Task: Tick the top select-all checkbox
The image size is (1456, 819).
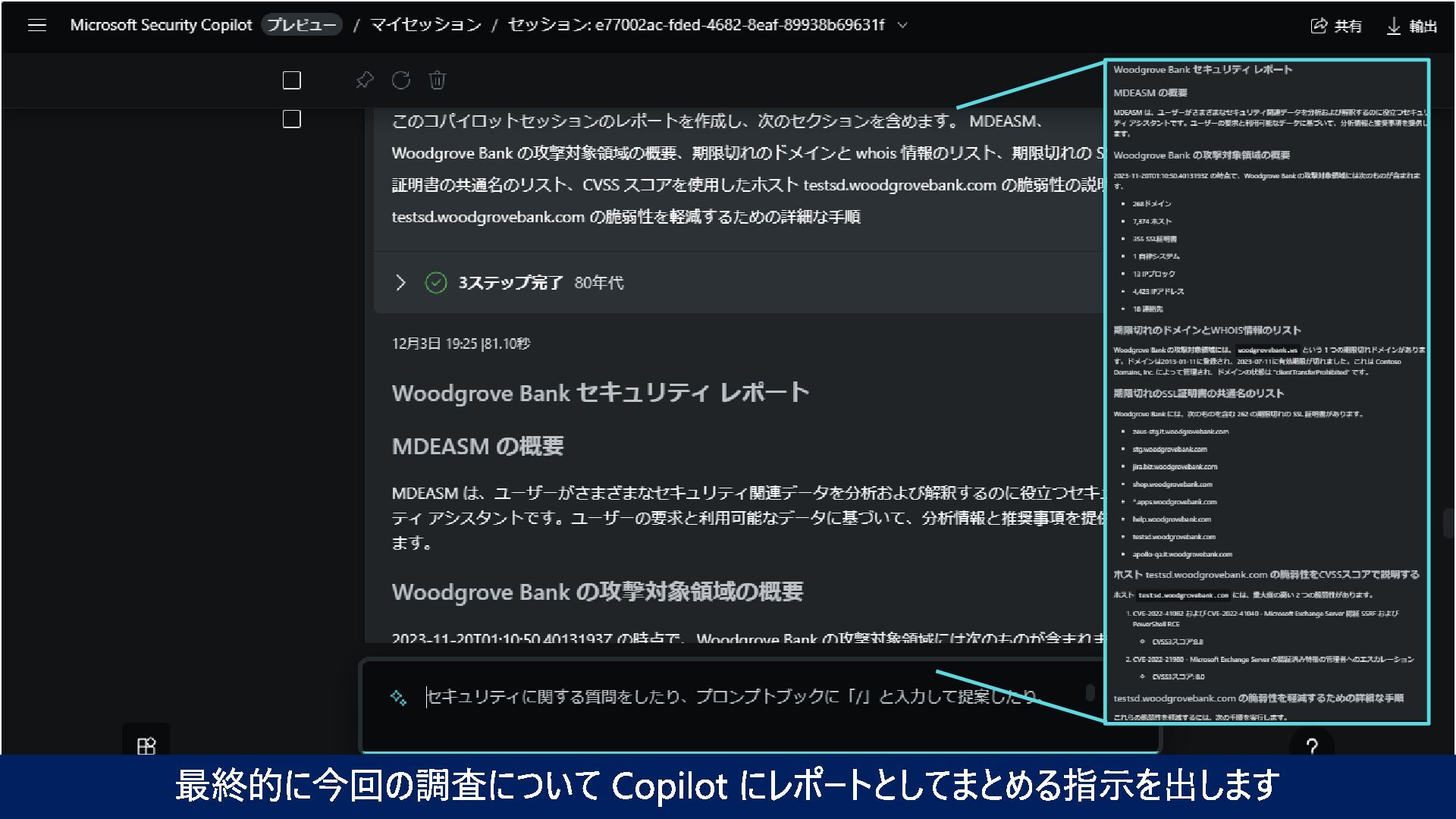Action: (x=292, y=80)
